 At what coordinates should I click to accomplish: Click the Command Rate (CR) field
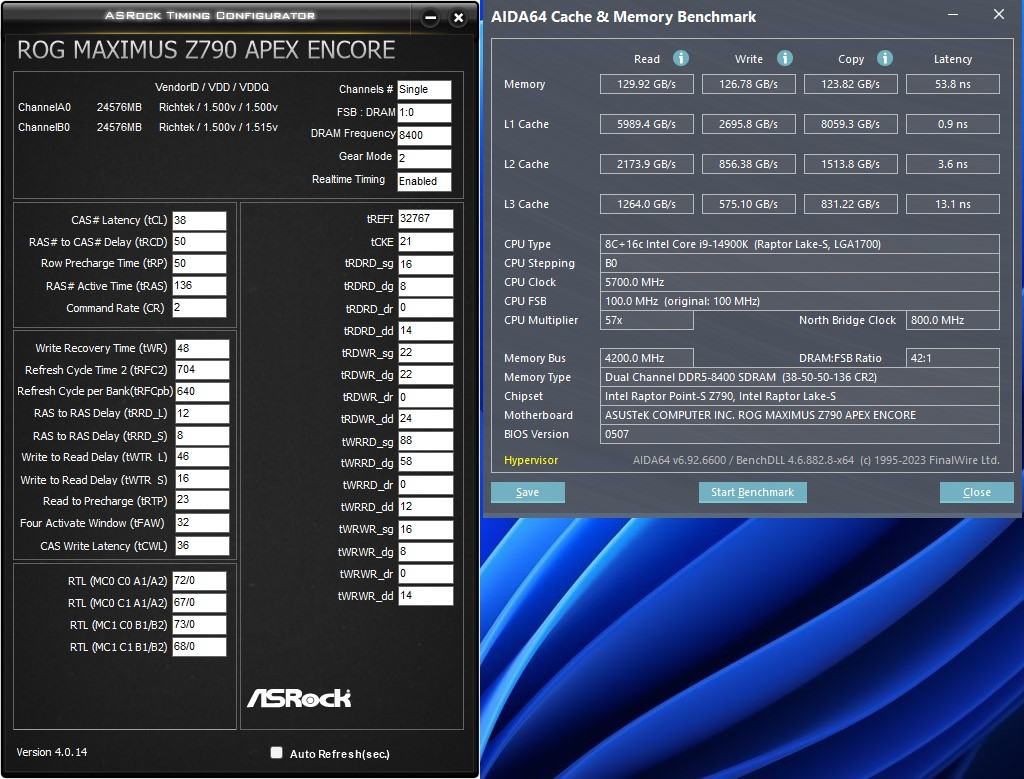pos(199,308)
